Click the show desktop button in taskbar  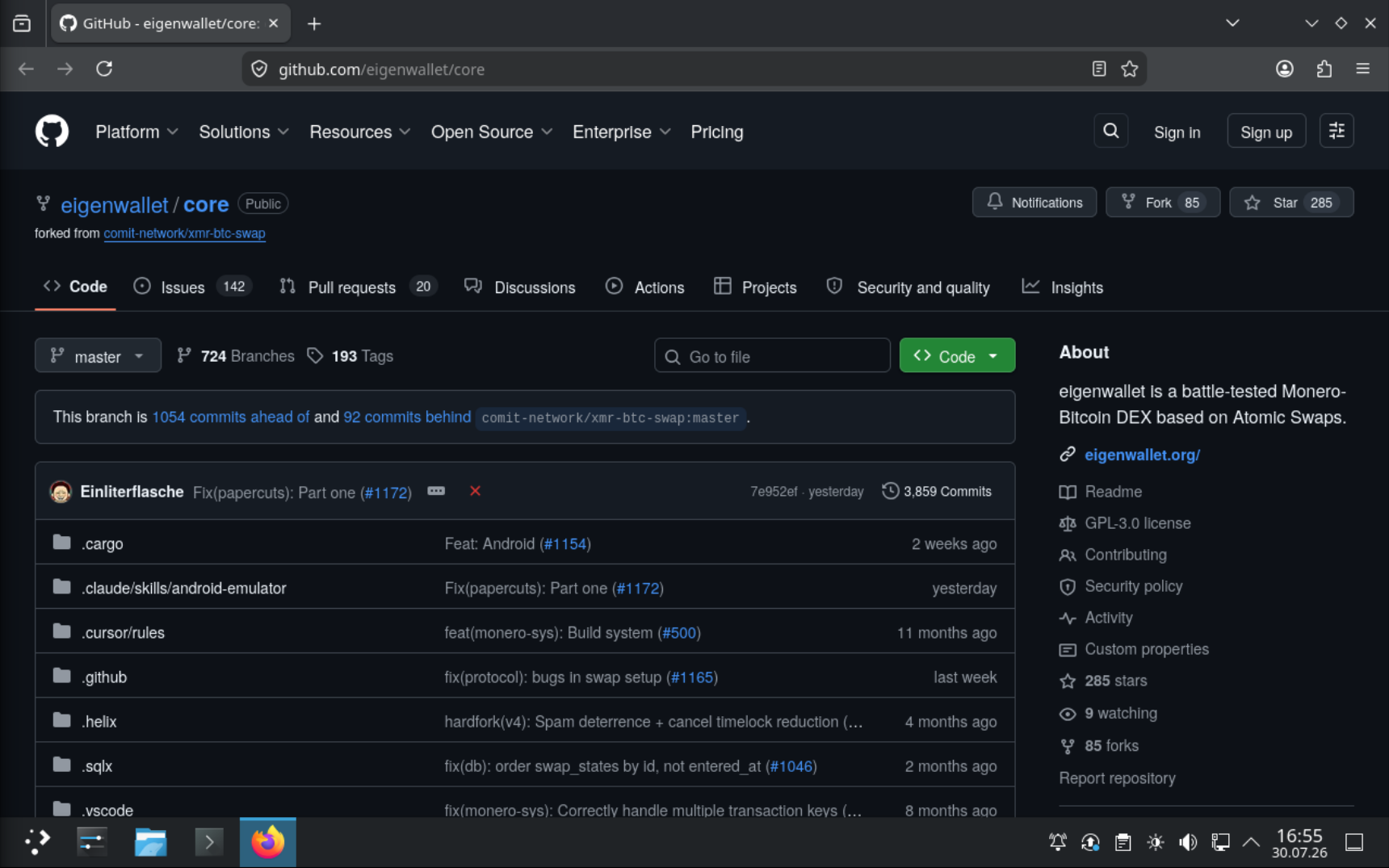[1354, 842]
